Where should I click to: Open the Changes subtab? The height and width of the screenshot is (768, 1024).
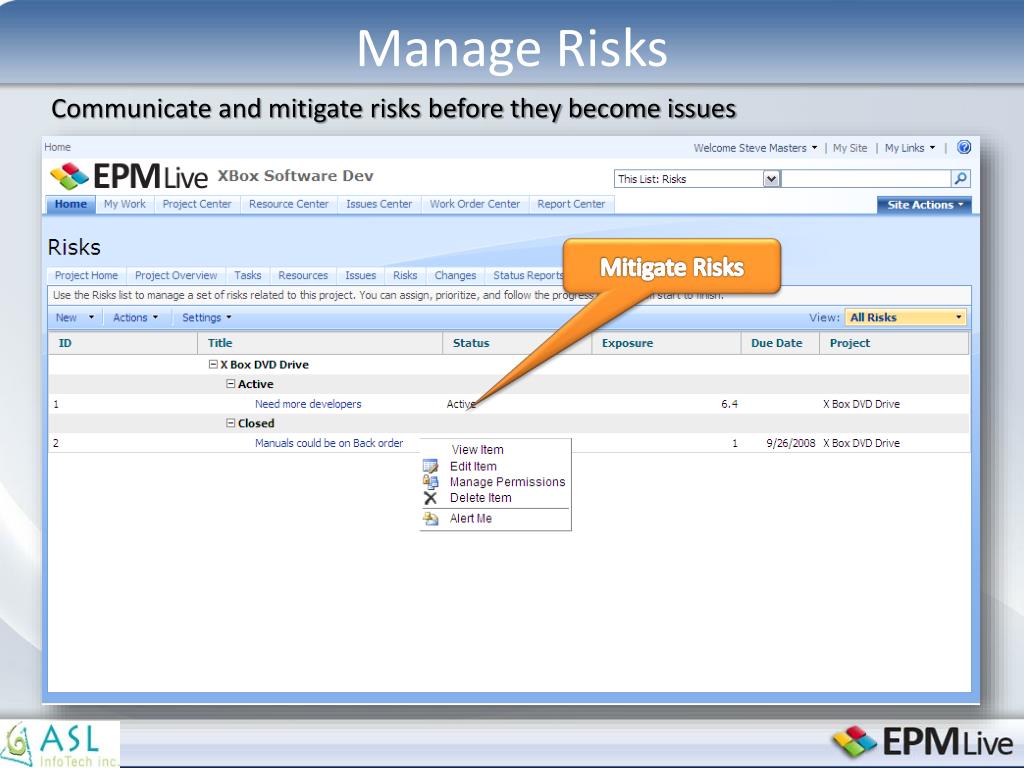(455, 276)
